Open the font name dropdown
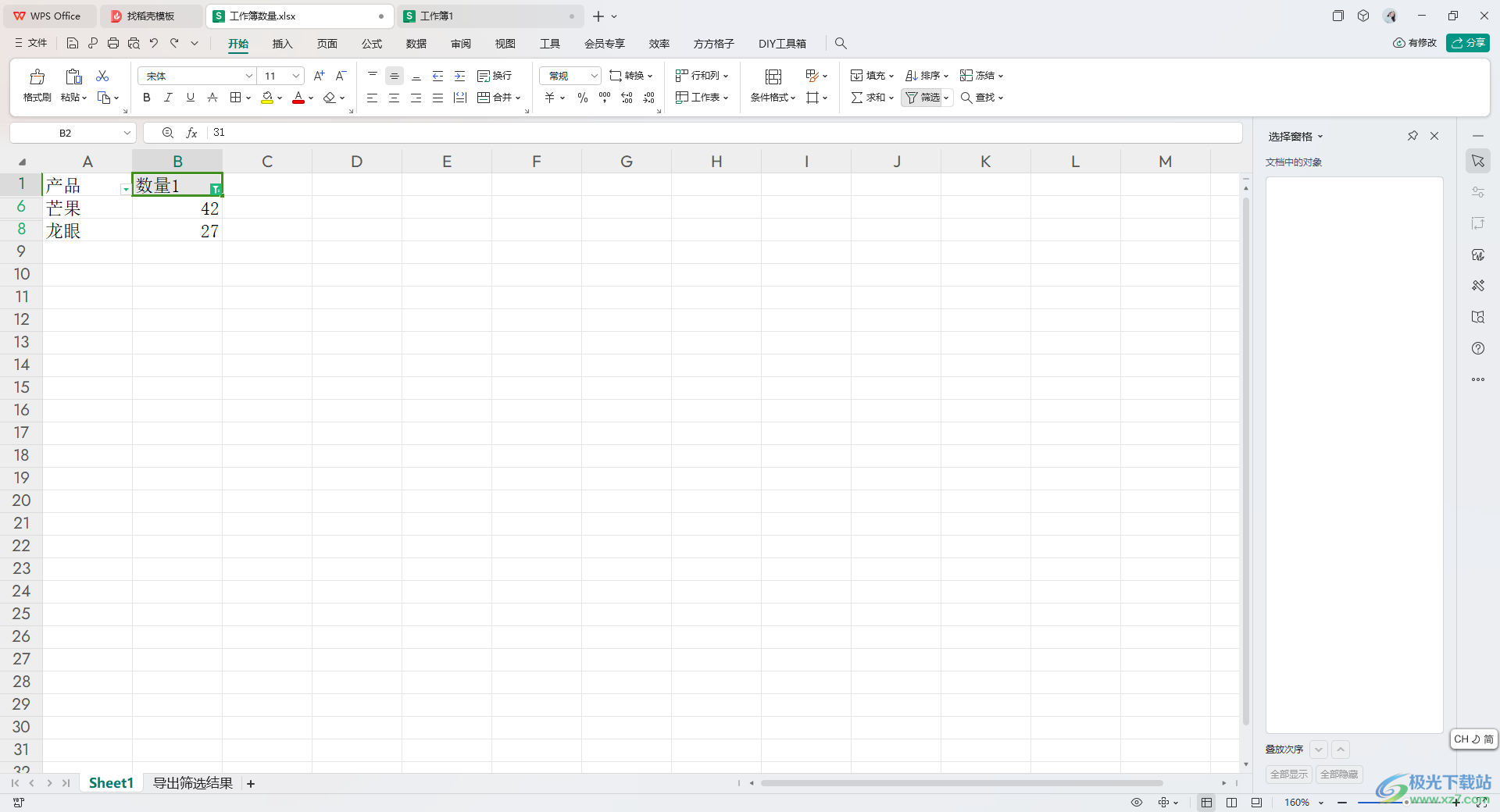1500x812 pixels. click(x=249, y=76)
